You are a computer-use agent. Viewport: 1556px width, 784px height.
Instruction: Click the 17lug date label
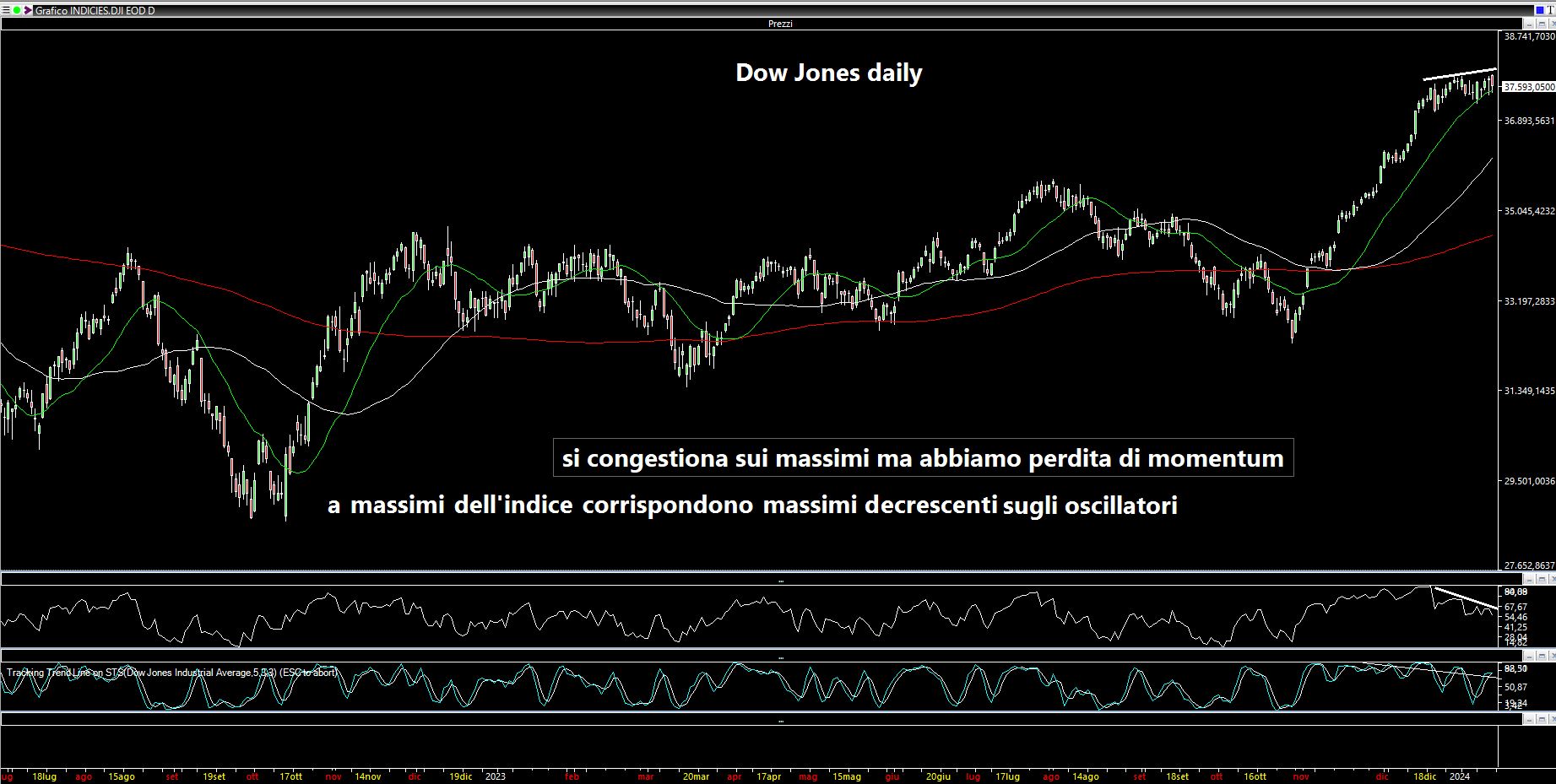pos(1007,776)
